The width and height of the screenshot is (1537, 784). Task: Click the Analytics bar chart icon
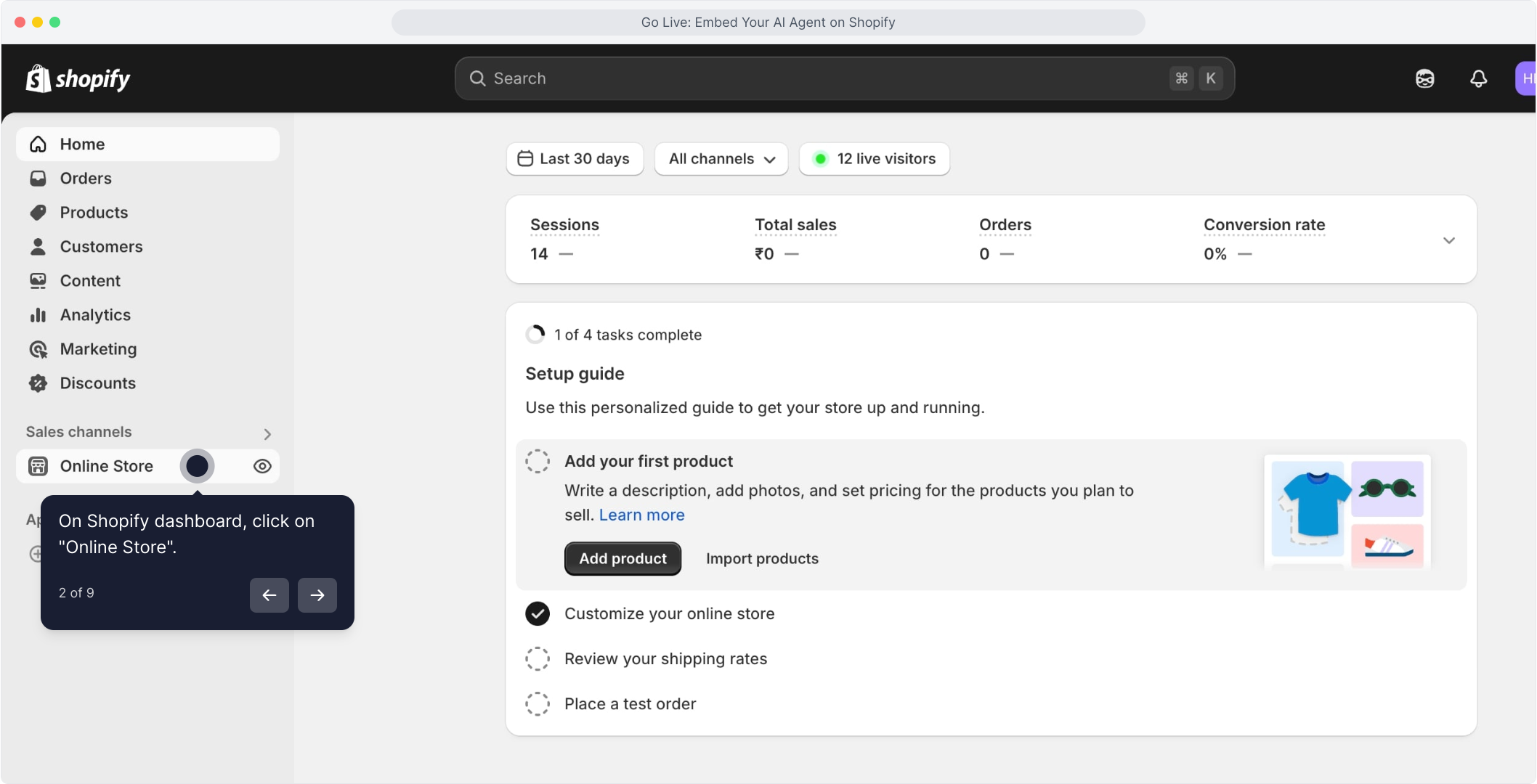click(38, 315)
